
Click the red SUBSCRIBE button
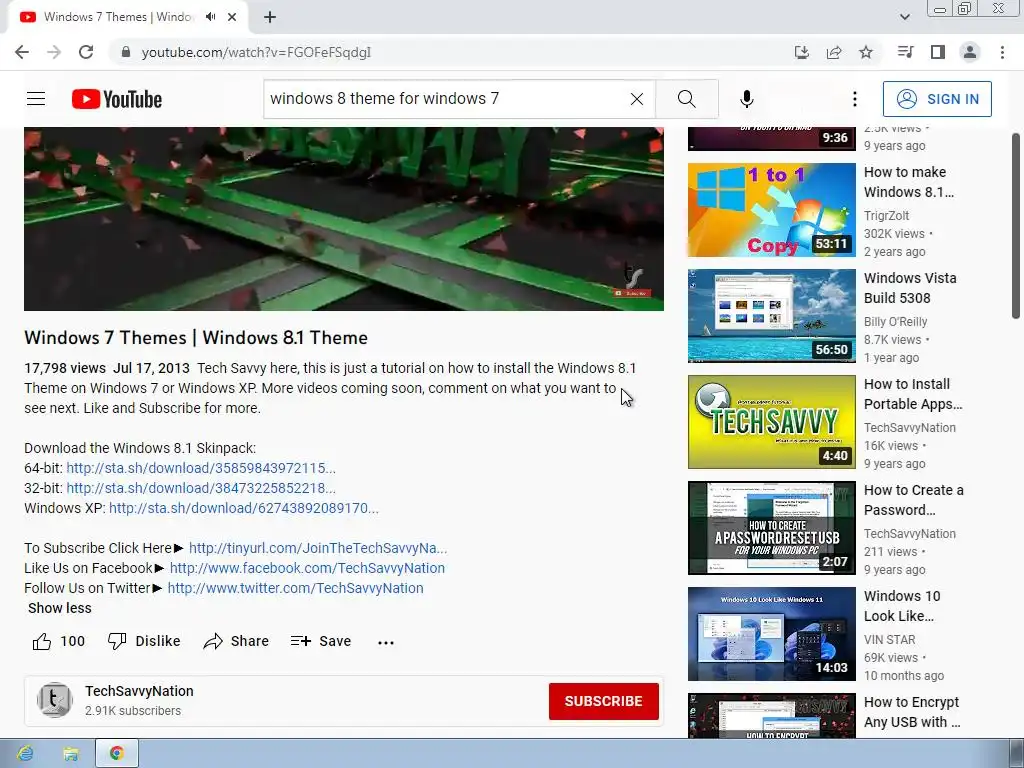coord(603,701)
